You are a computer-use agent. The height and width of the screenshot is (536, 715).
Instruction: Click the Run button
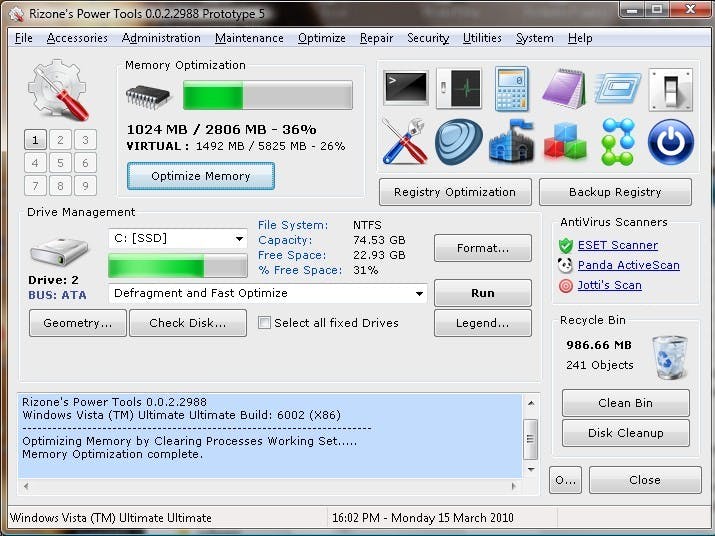483,293
